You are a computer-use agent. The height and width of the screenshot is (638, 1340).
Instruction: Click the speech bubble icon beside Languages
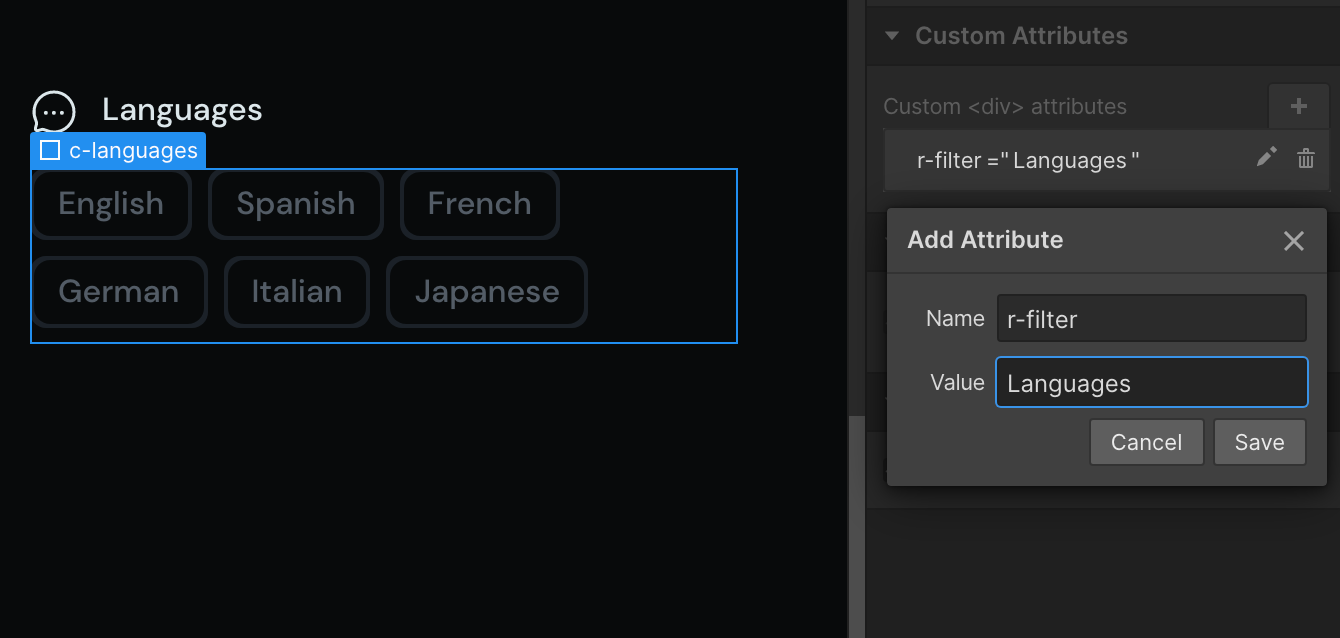53,111
